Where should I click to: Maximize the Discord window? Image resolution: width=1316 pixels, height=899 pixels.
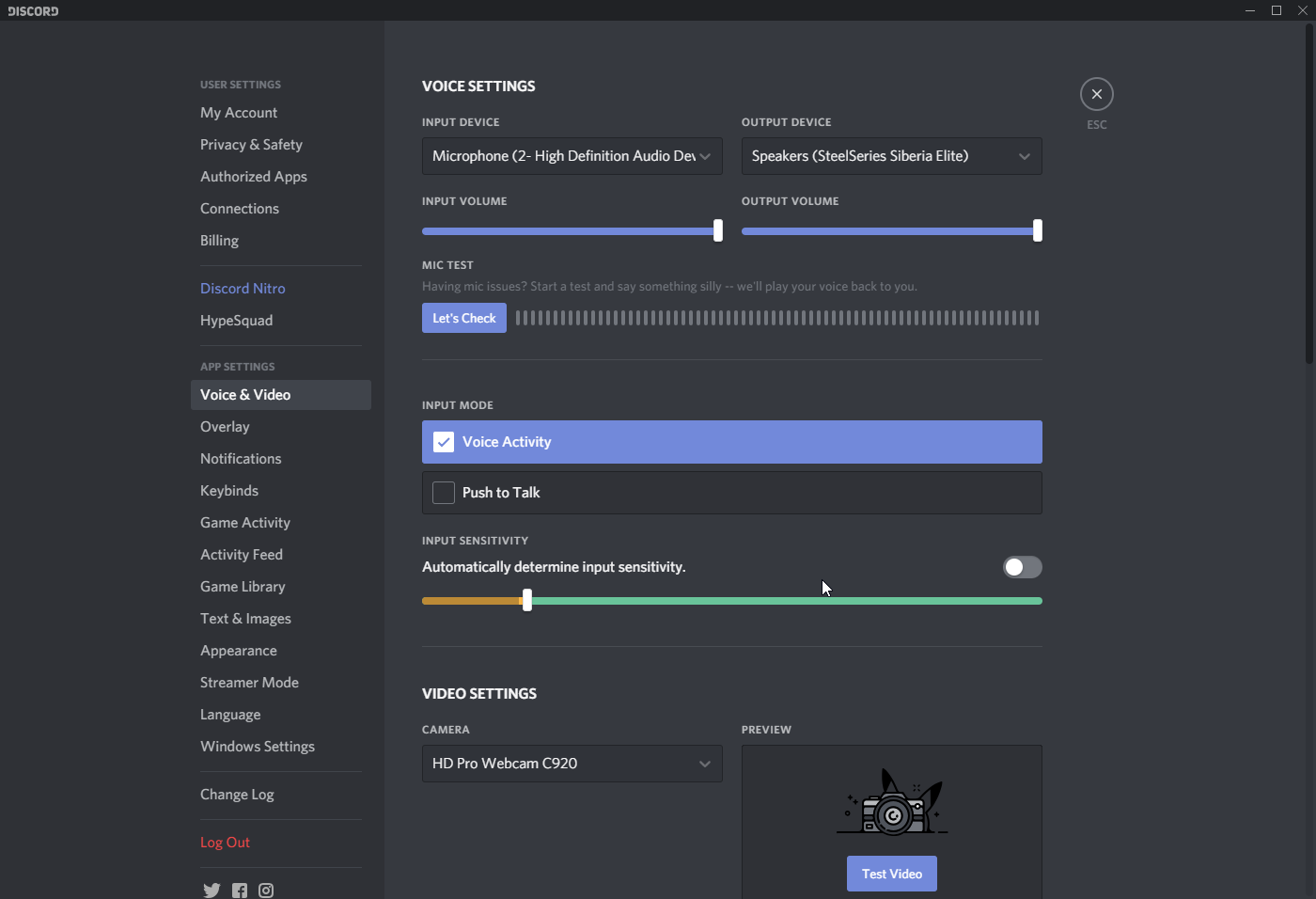point(1277,10)
